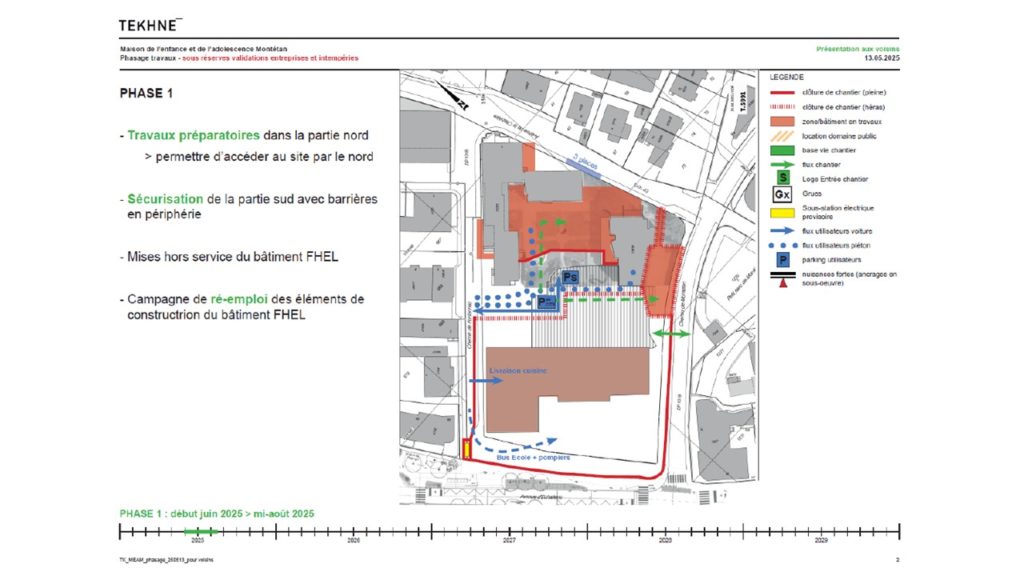Click the blue P parking icon in legend

coord(782,260)
